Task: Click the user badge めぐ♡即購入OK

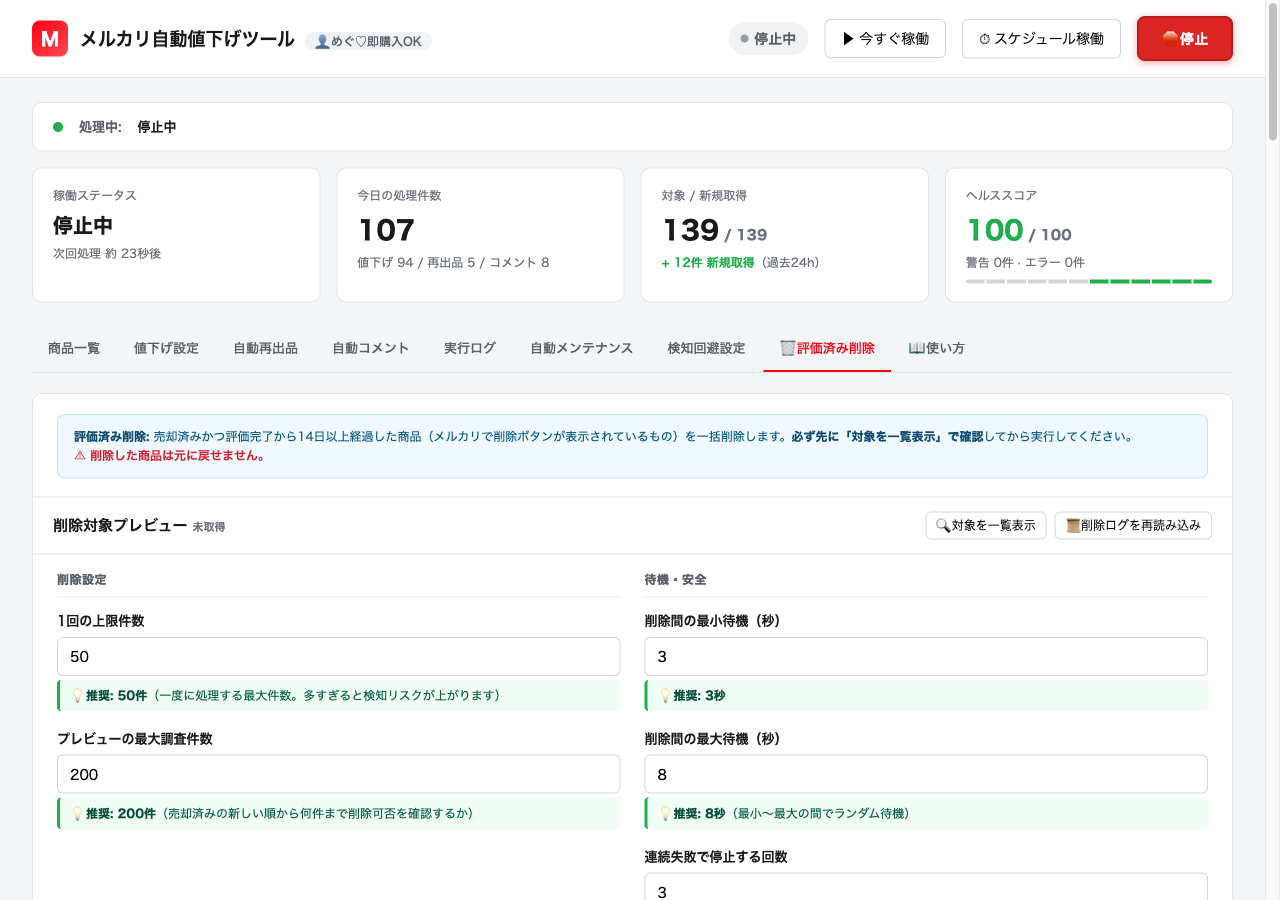Action: [x=369, y=41]
